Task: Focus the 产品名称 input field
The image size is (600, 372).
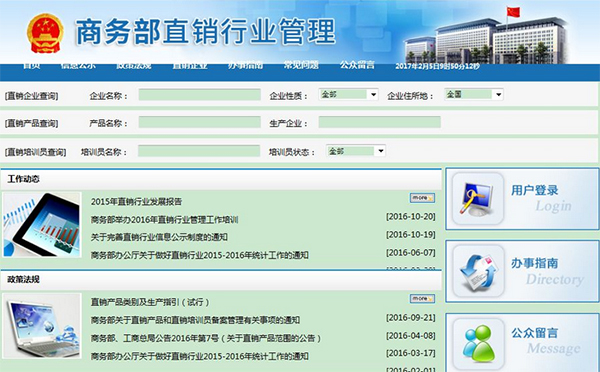Action: coord(199,122)
